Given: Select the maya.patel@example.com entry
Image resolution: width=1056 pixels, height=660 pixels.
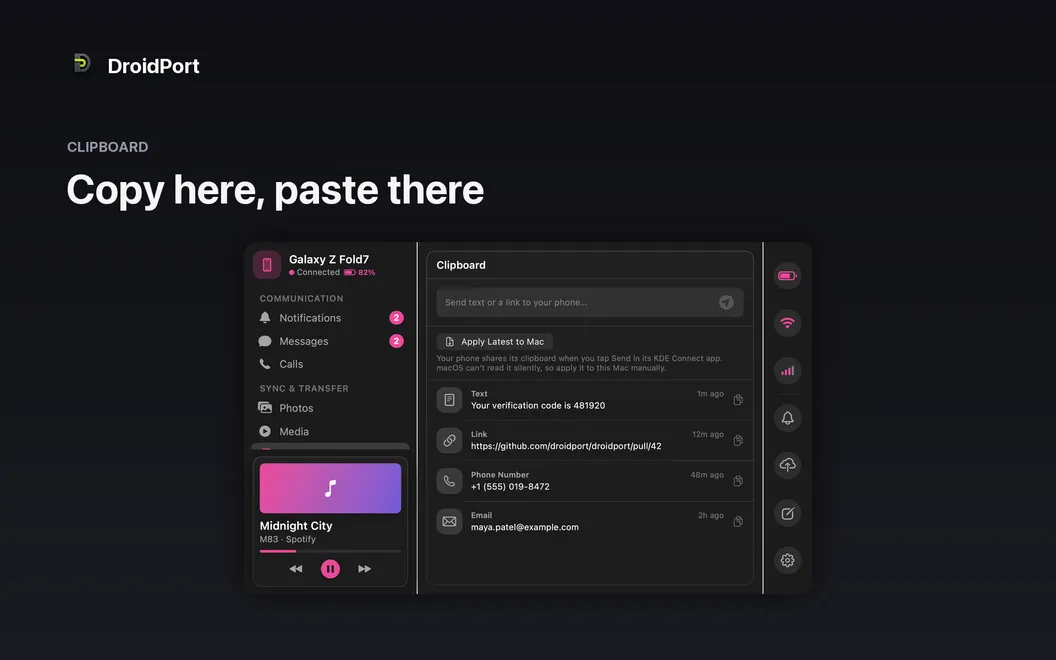Looking at the screenshot, I should [x=525, y=527].
